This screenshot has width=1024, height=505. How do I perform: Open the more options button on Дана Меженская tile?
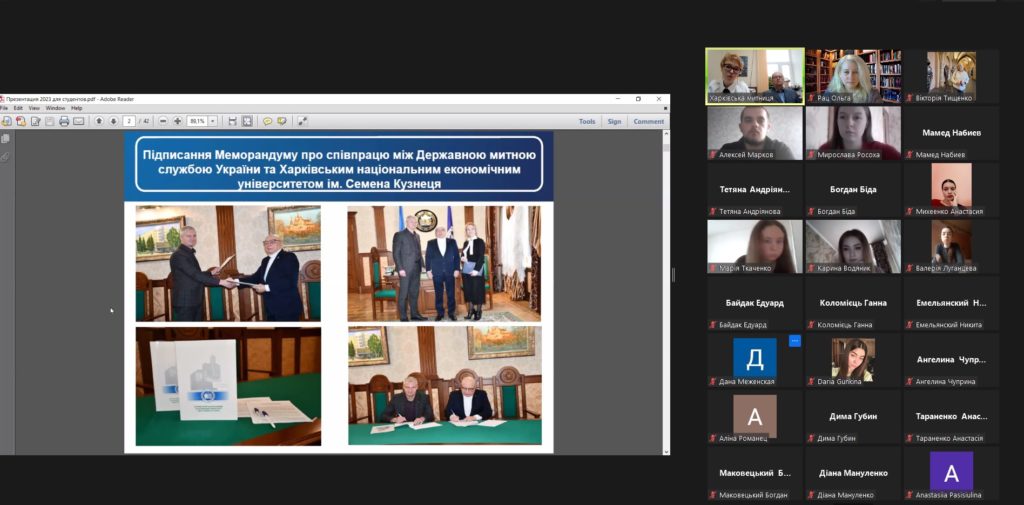tap(795, 340)
